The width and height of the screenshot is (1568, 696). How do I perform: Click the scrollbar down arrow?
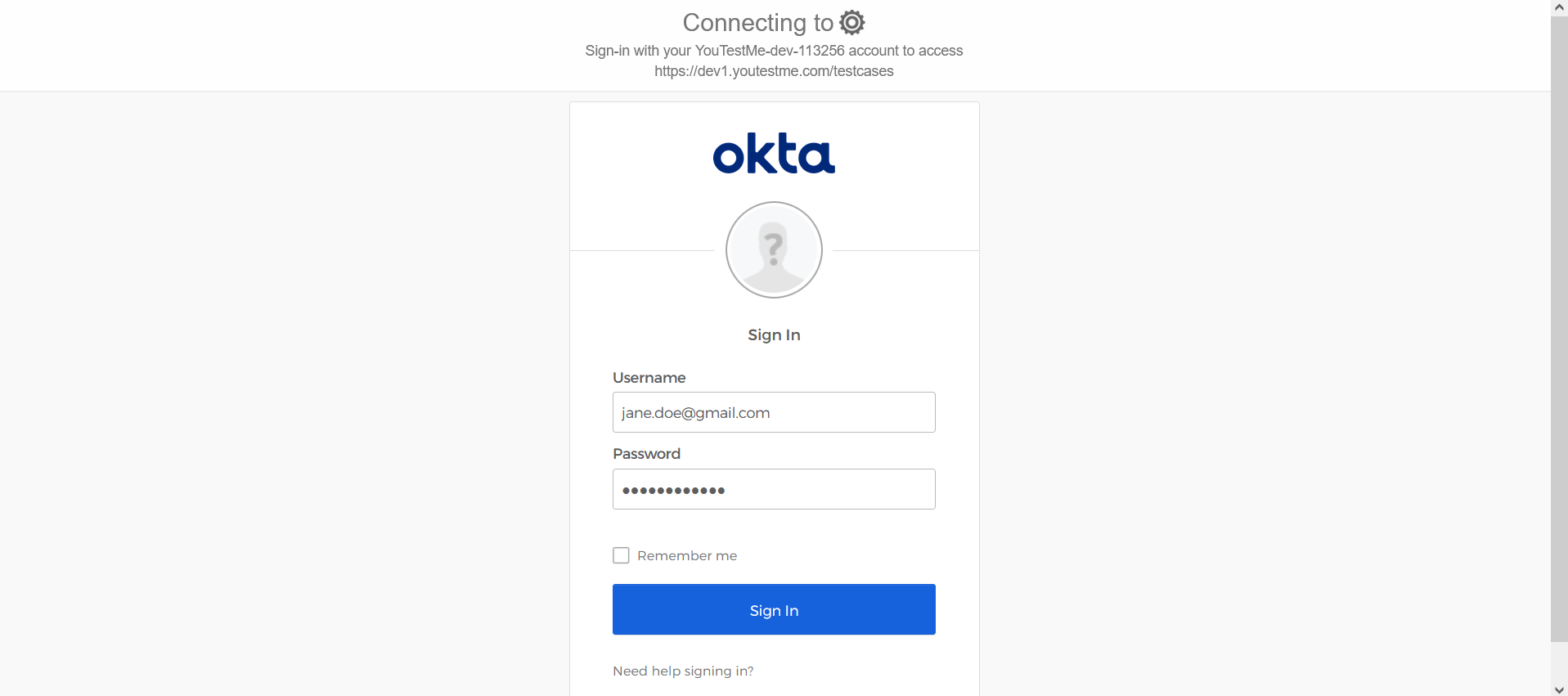1559,689
